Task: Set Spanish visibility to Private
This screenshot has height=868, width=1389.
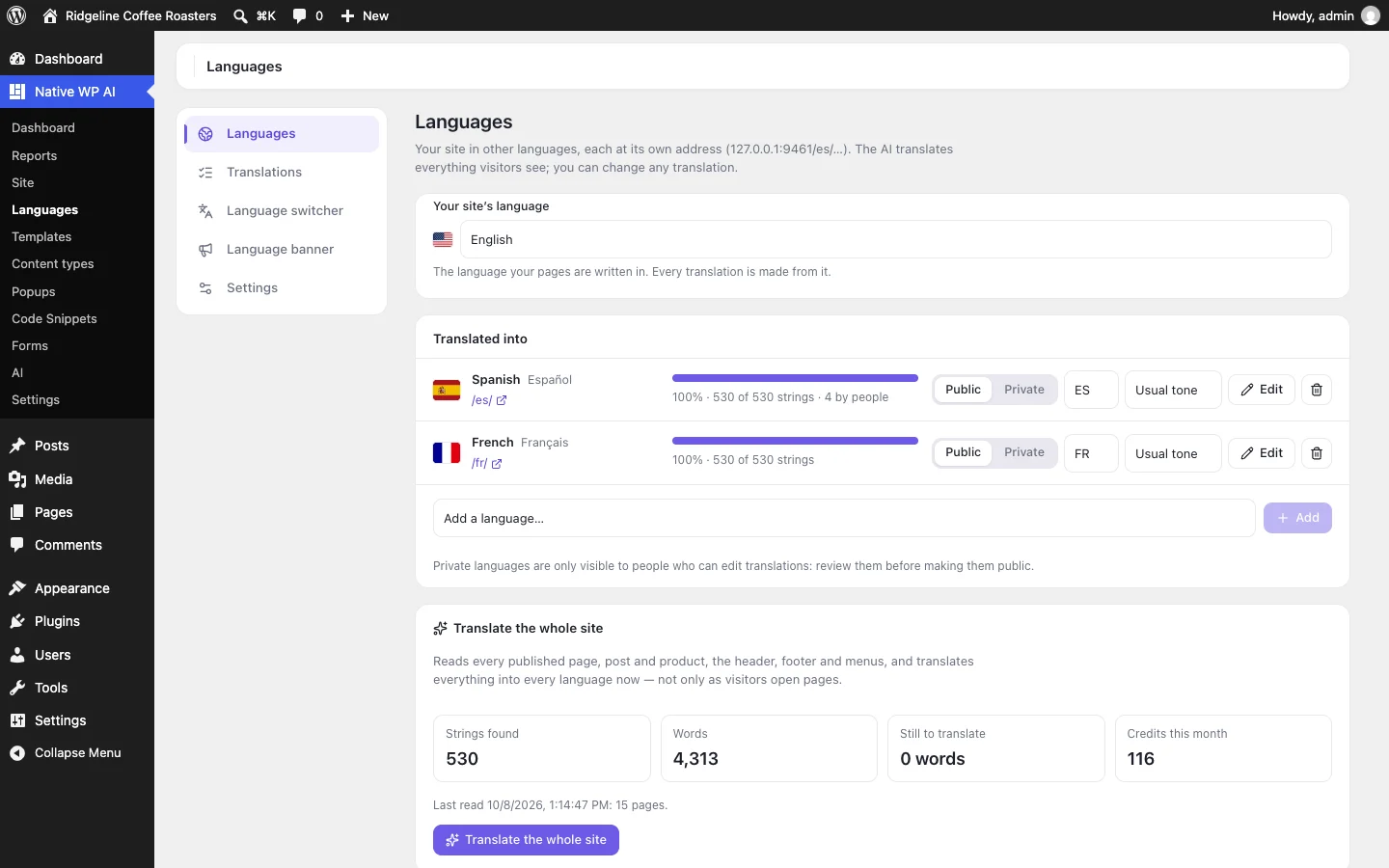Action: point(1024,390)
